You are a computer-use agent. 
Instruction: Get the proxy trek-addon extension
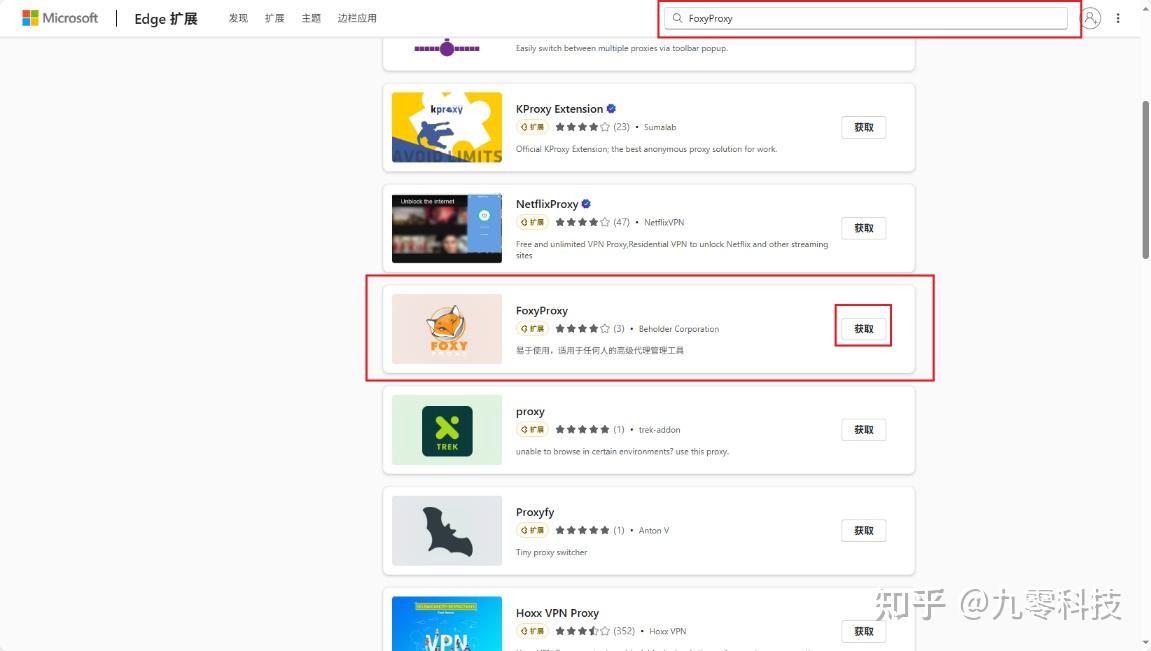pos(863,429)
